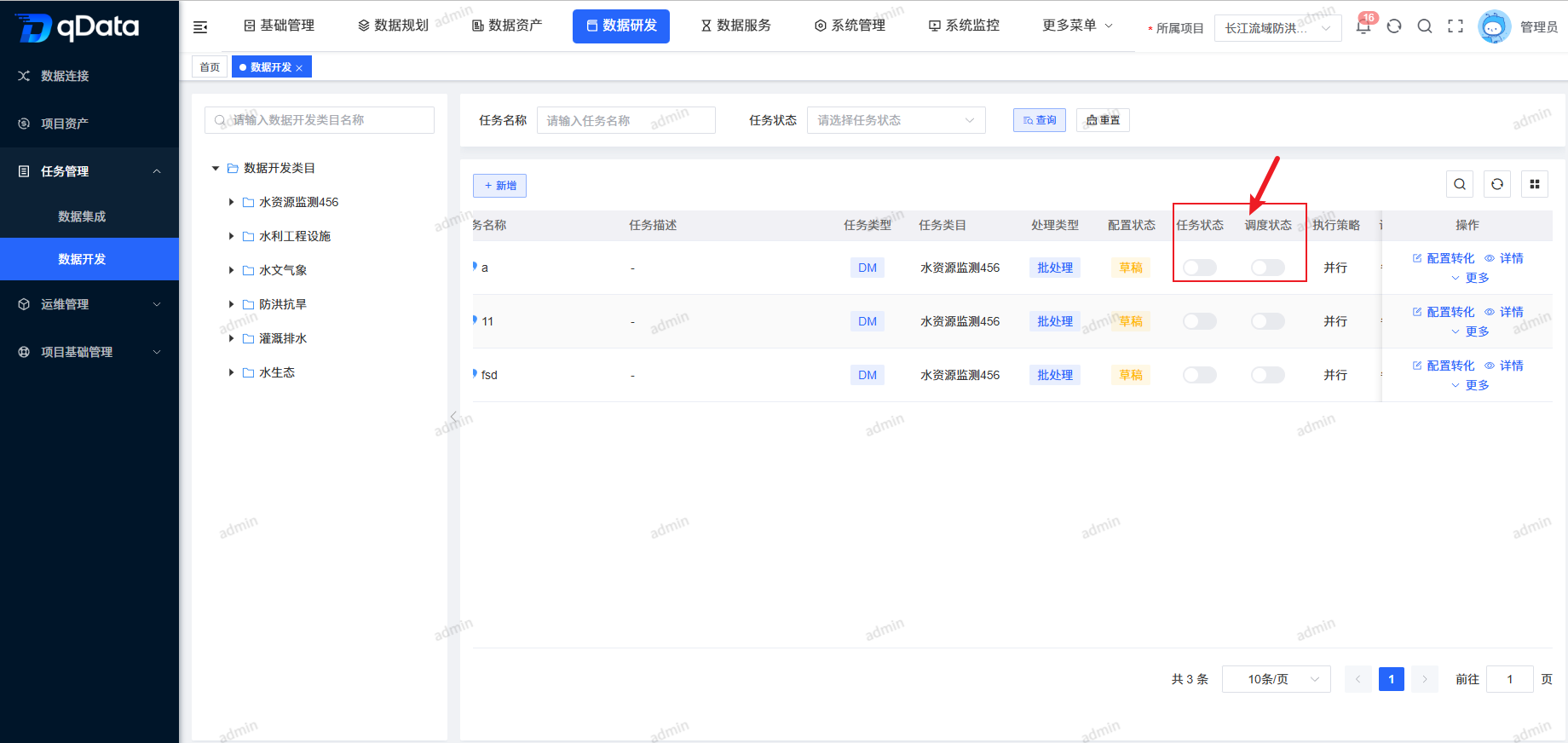Focus 任务名称 input field
This screenshot has width=1568, height=743.
tap(626, 120)
